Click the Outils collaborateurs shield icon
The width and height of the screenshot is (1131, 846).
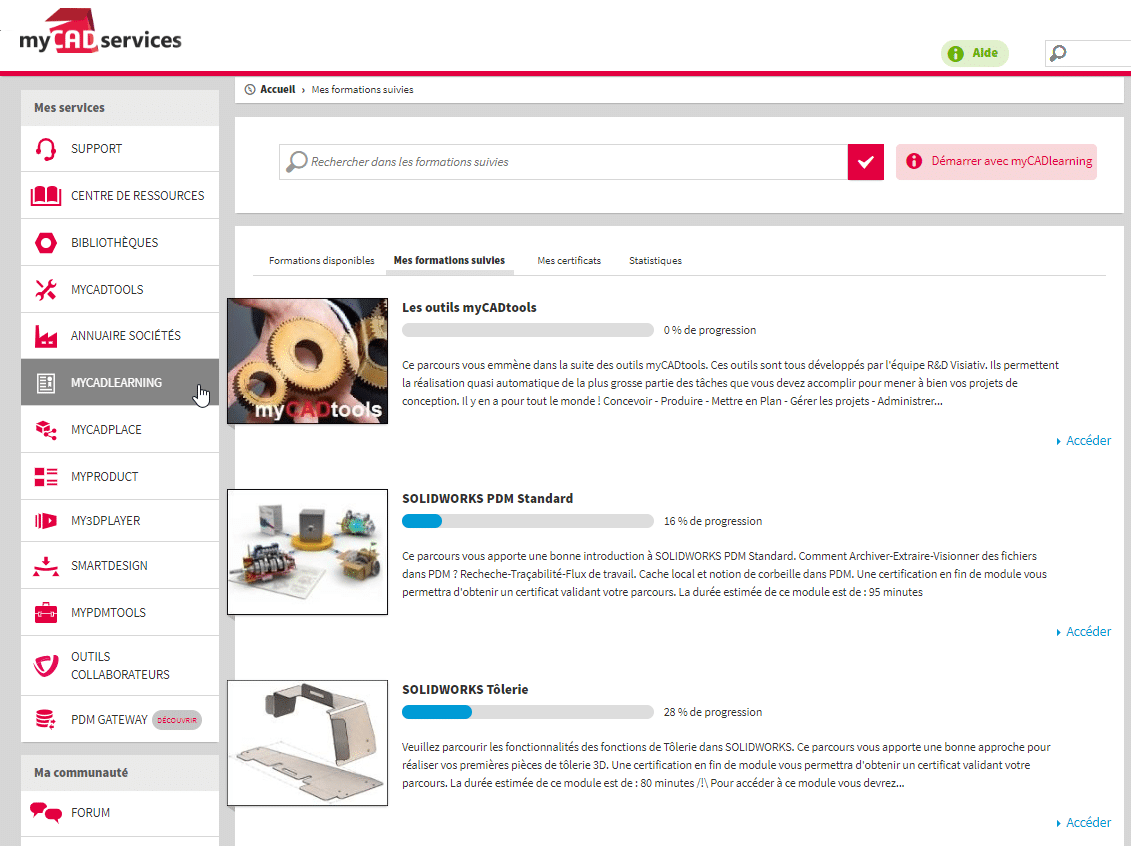click(45, 665)
